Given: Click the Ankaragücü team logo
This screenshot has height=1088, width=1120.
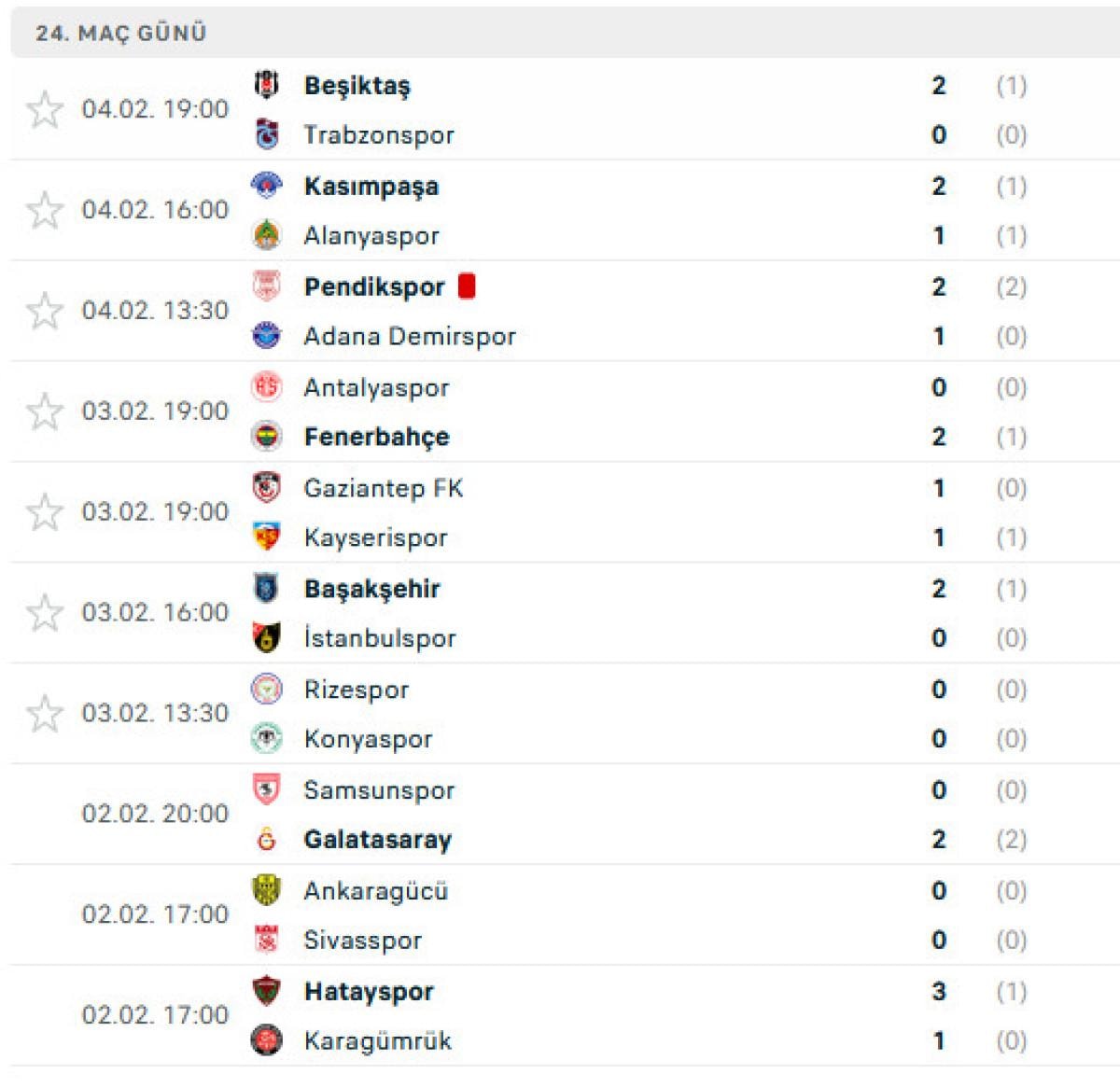Looking at the screenshot, I should click(x=267, y=890).
